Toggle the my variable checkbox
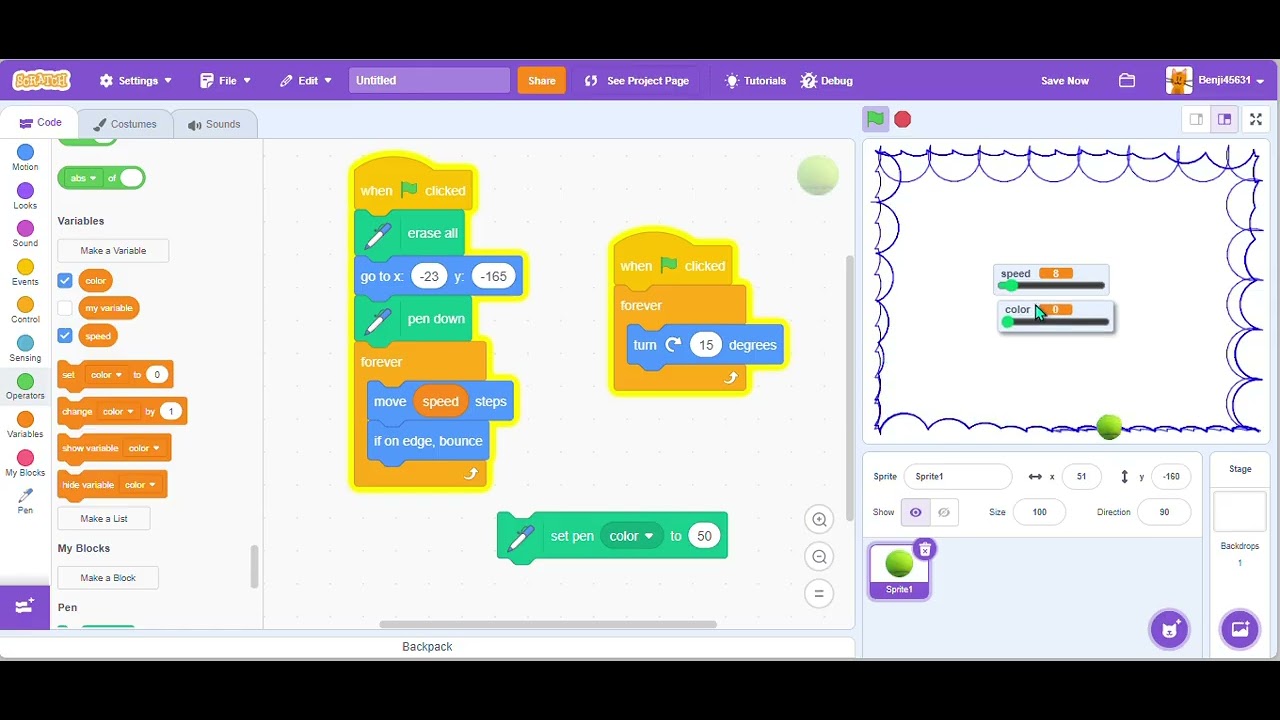This screenshot has height=720, width=1280. point(65,308)
